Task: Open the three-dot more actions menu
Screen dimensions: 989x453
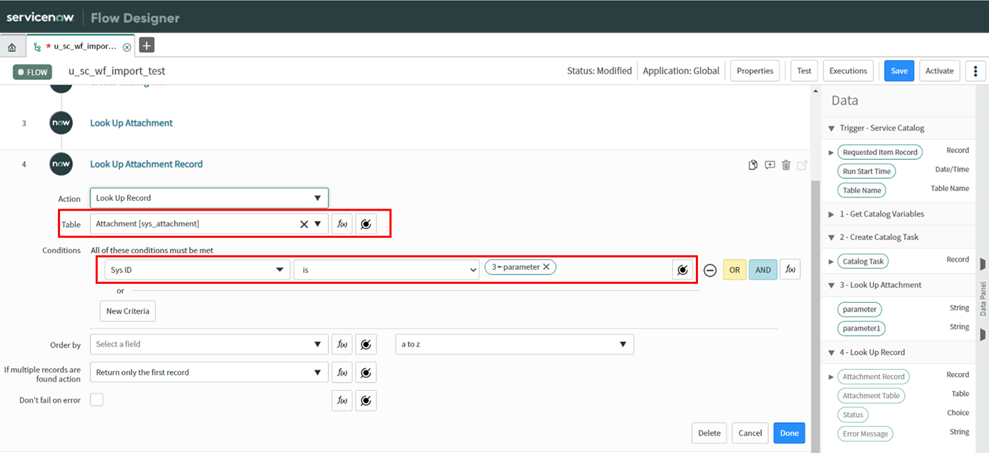Action: pyautogui.click(x=976, y=71)
